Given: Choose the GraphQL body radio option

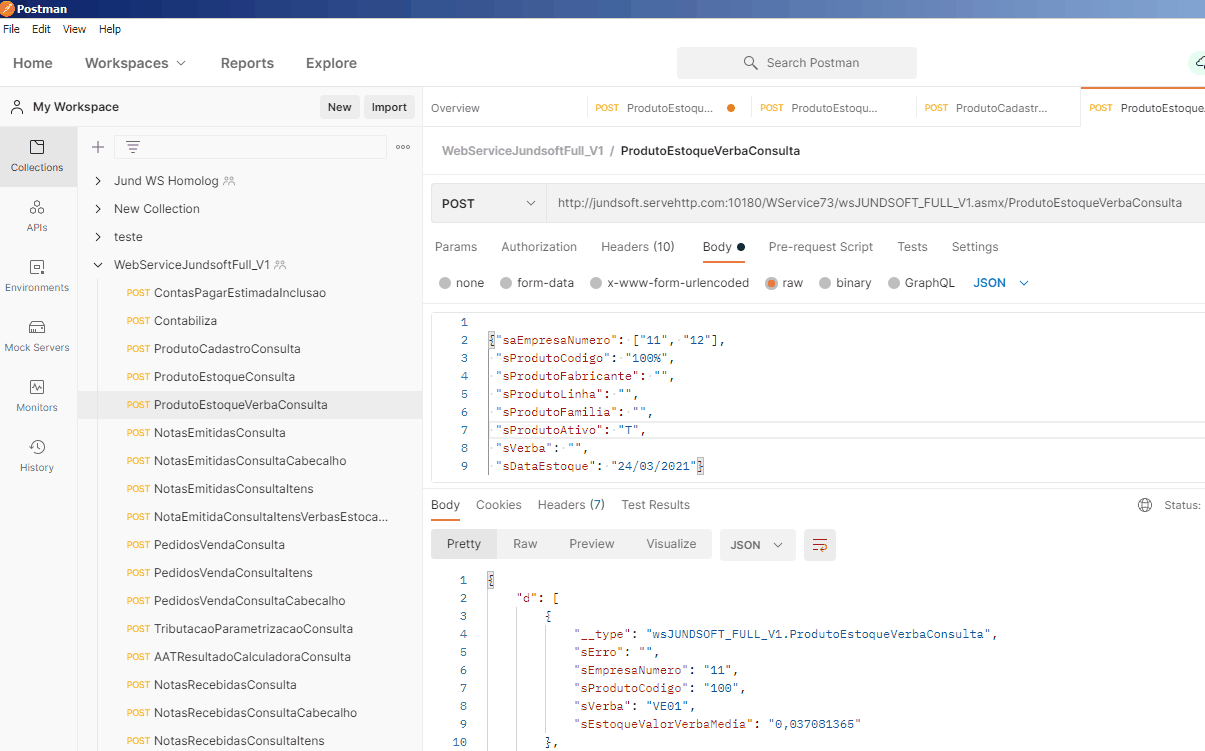Looking at the screenshot, I should (894, 283).
